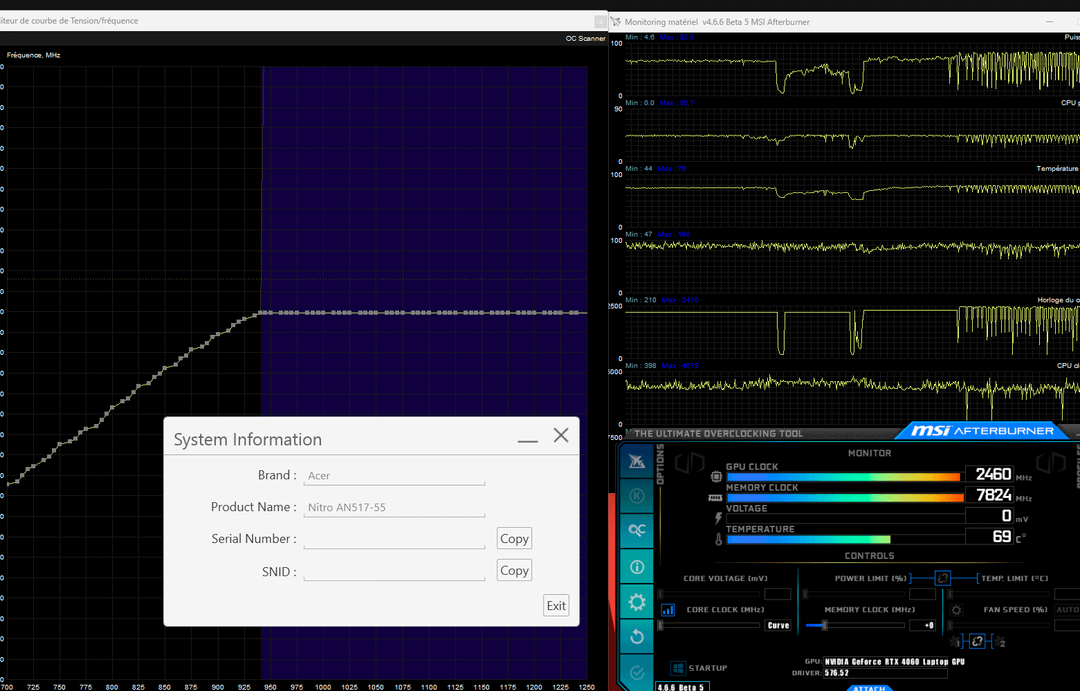The width and height of the screenshot is (1080, 691).
Task: Toggle Windows STARTUP icon in Afterburner
Action: (x=678, y=668)
